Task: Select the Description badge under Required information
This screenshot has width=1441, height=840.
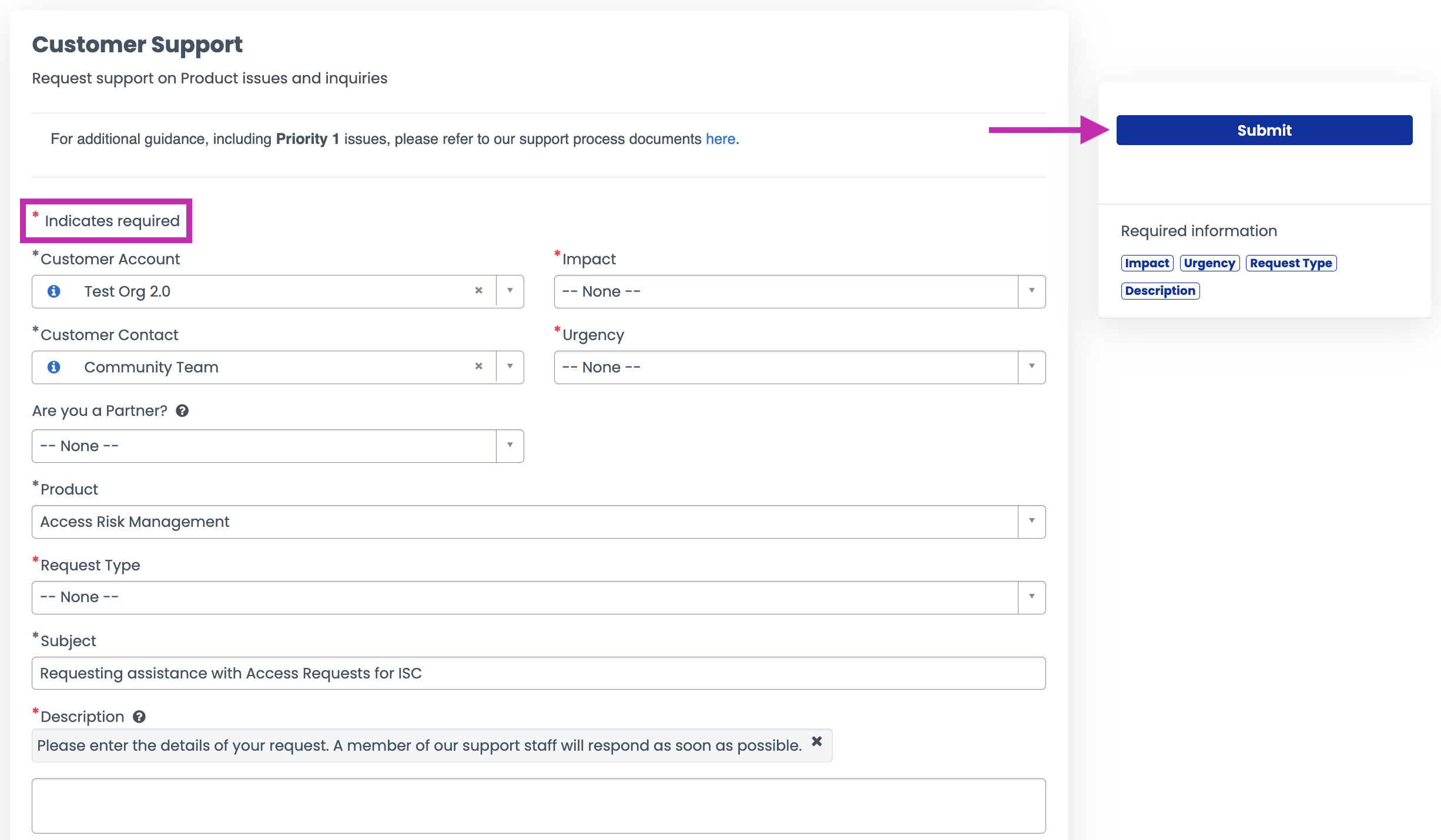Action: pos(1160,290)
